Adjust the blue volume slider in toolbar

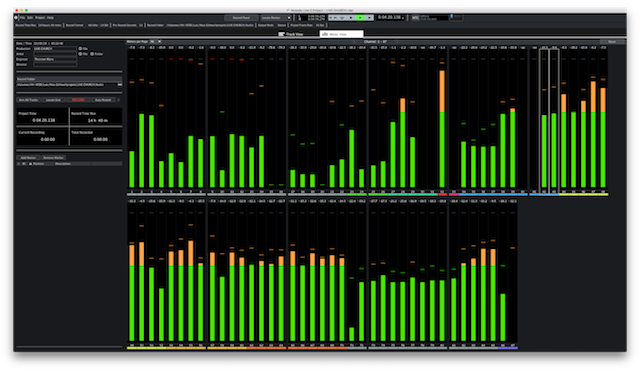(x=452, y=17)
